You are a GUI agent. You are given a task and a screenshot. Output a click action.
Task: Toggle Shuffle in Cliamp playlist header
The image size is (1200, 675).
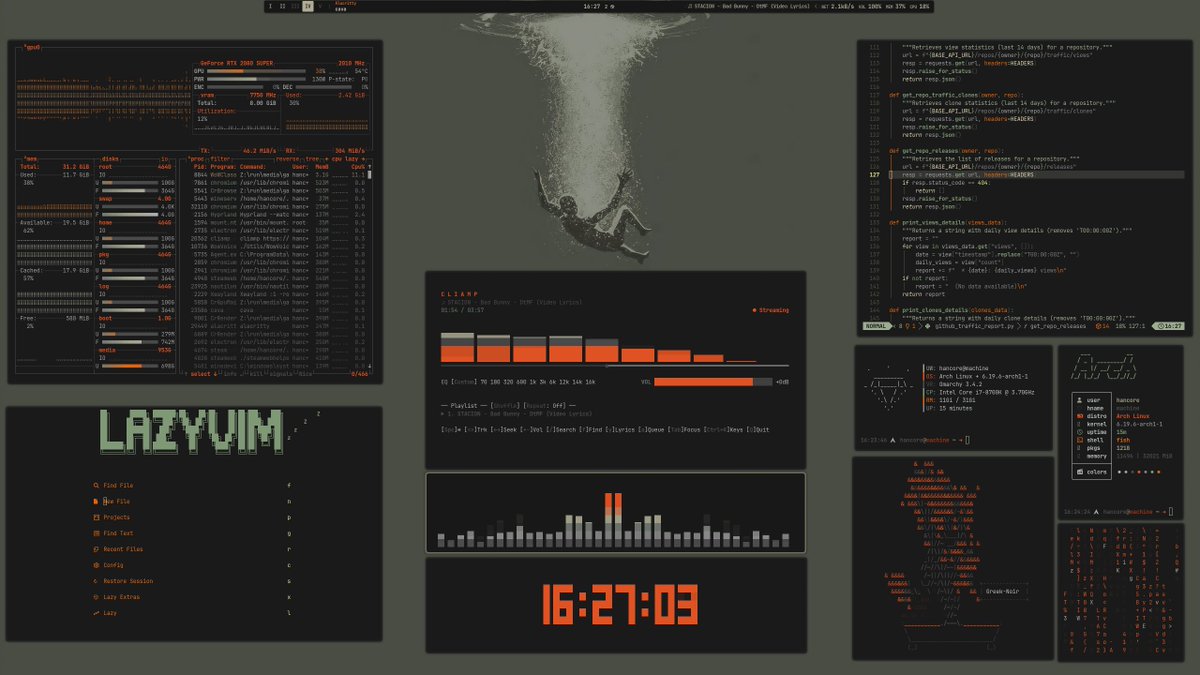503,404
